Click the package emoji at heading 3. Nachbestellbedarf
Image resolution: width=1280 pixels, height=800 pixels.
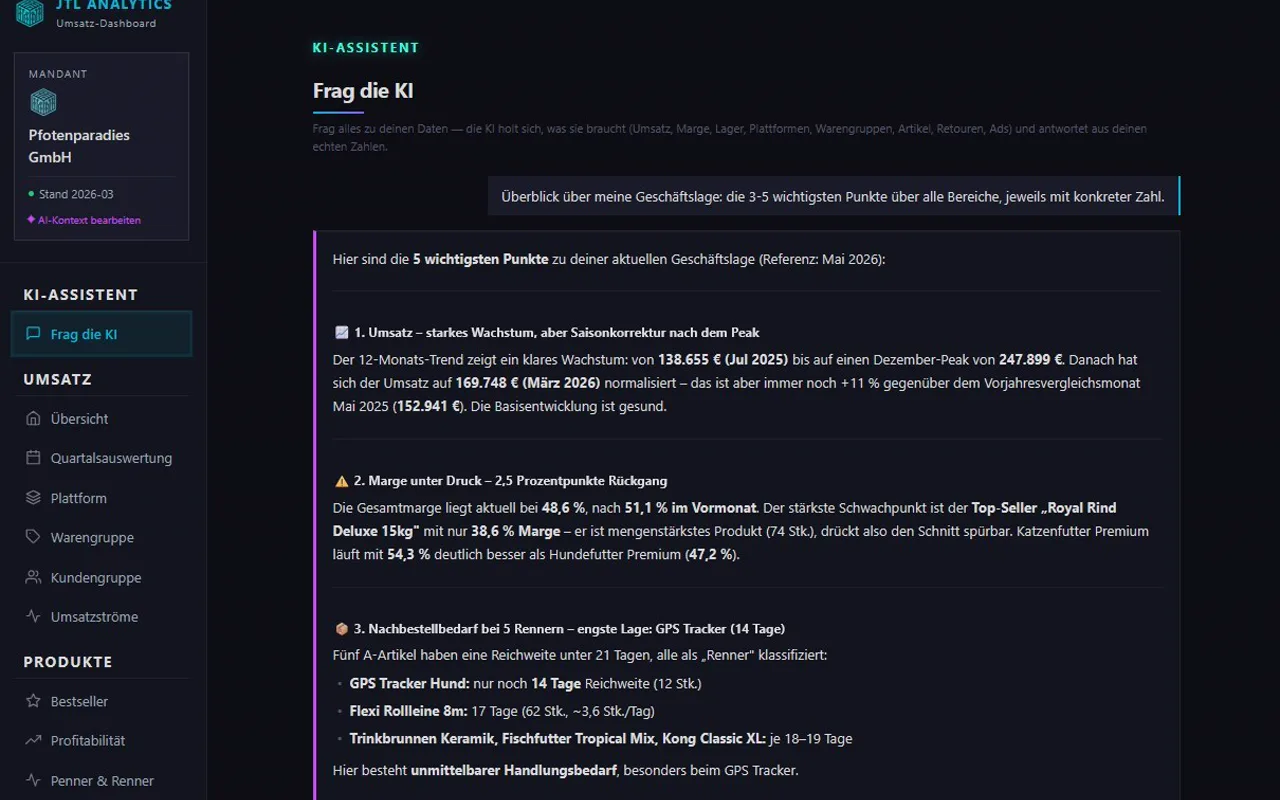pyautogui.click(x=341, y=629)
